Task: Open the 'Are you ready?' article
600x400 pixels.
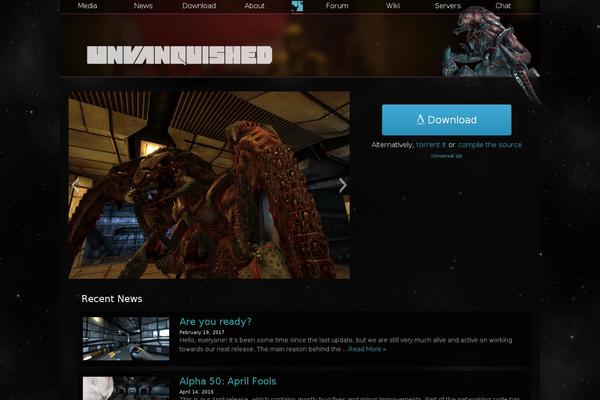Action: 215,322
